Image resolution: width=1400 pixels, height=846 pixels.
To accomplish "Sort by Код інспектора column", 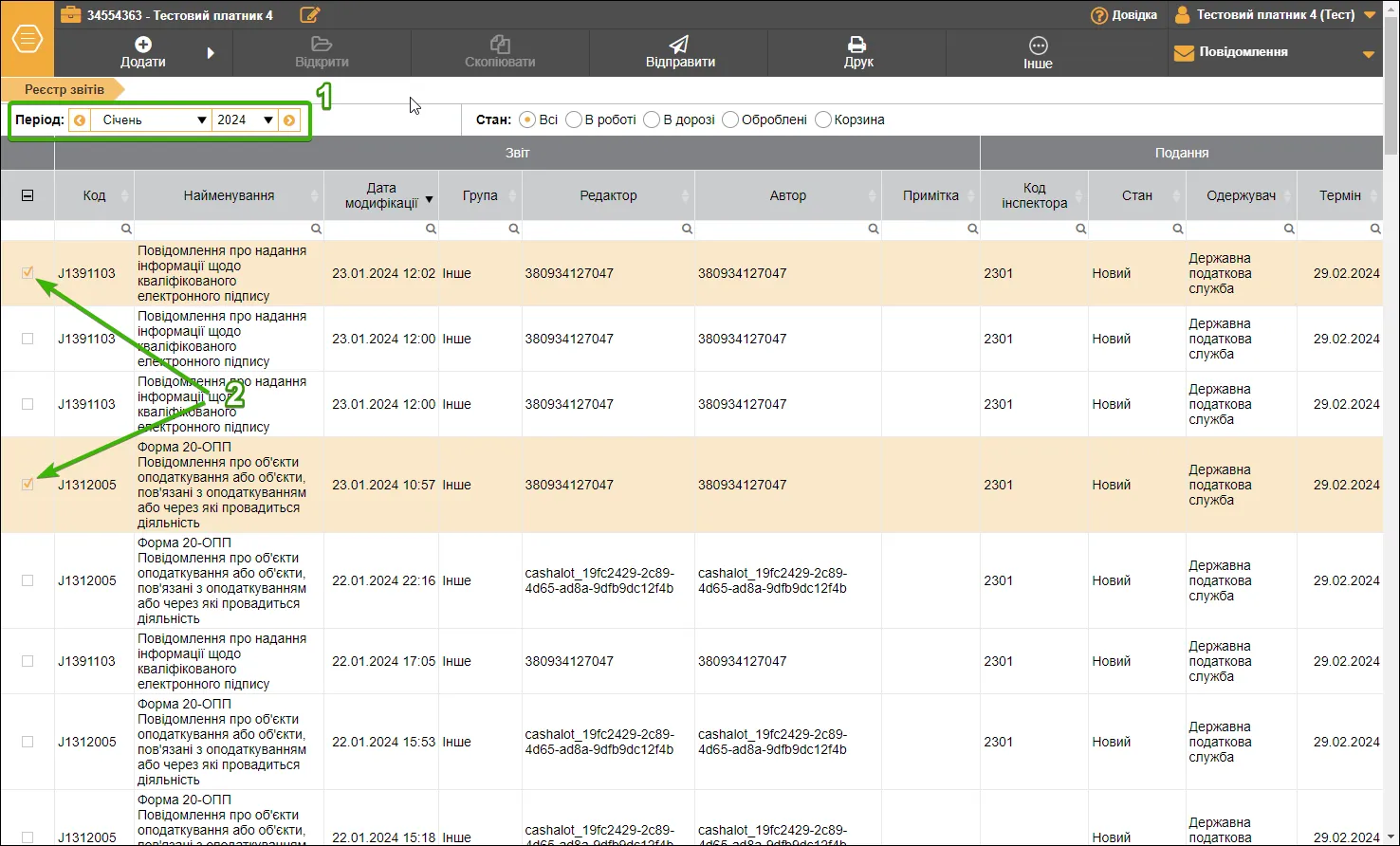I will pyautogui.click(x=1035, y=195).
